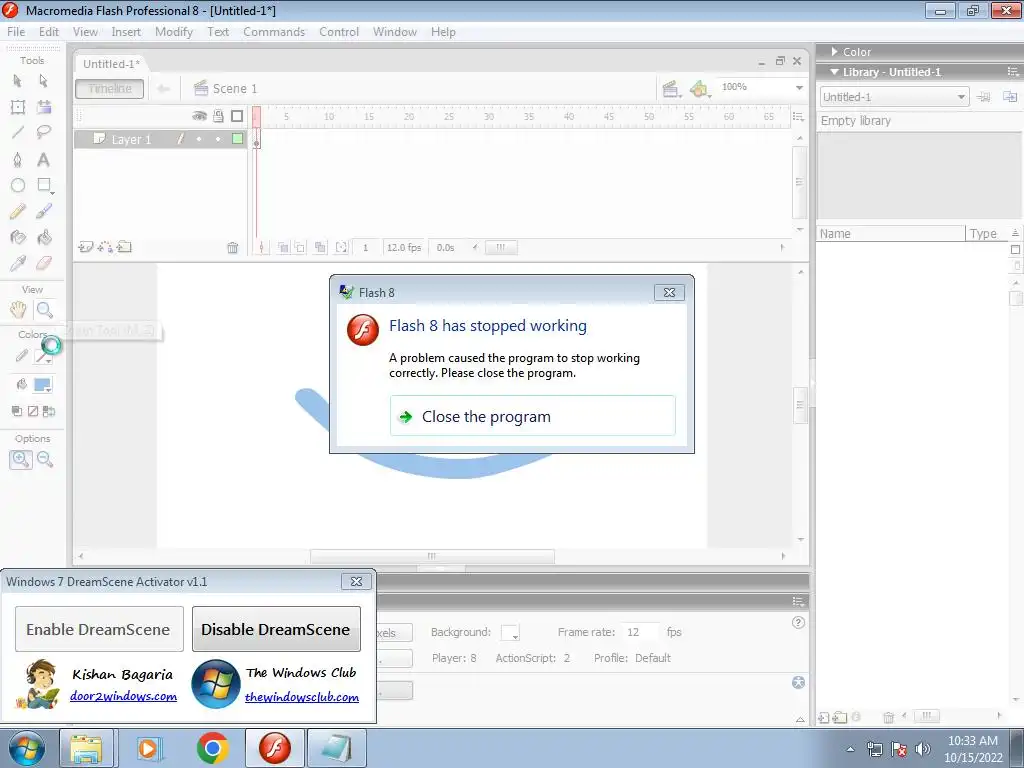Click Close the program

click(x=532, y=416)
